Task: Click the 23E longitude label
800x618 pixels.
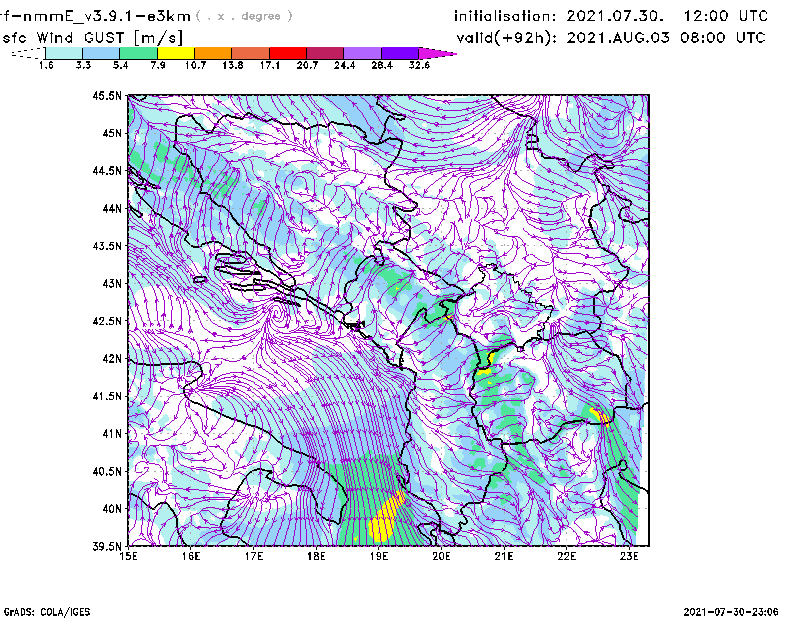Action: pyautogui.click(x=629, y=556)
